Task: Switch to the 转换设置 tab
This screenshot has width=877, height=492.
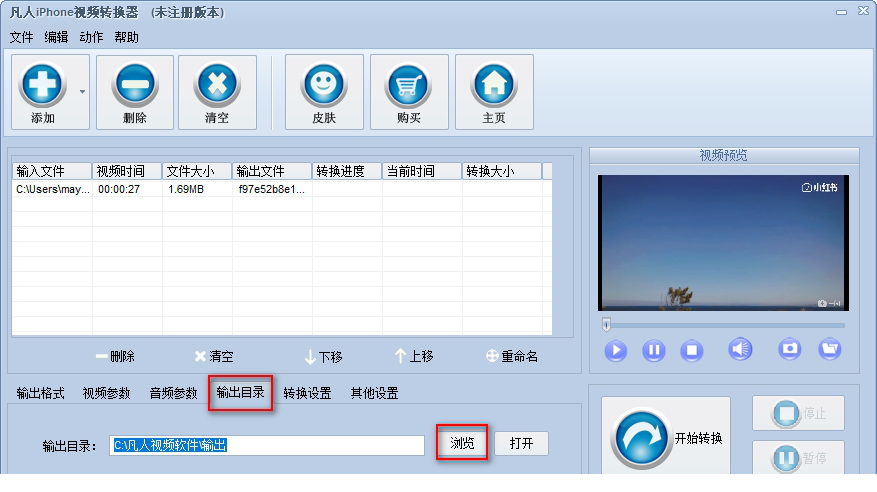Action: 308,394
